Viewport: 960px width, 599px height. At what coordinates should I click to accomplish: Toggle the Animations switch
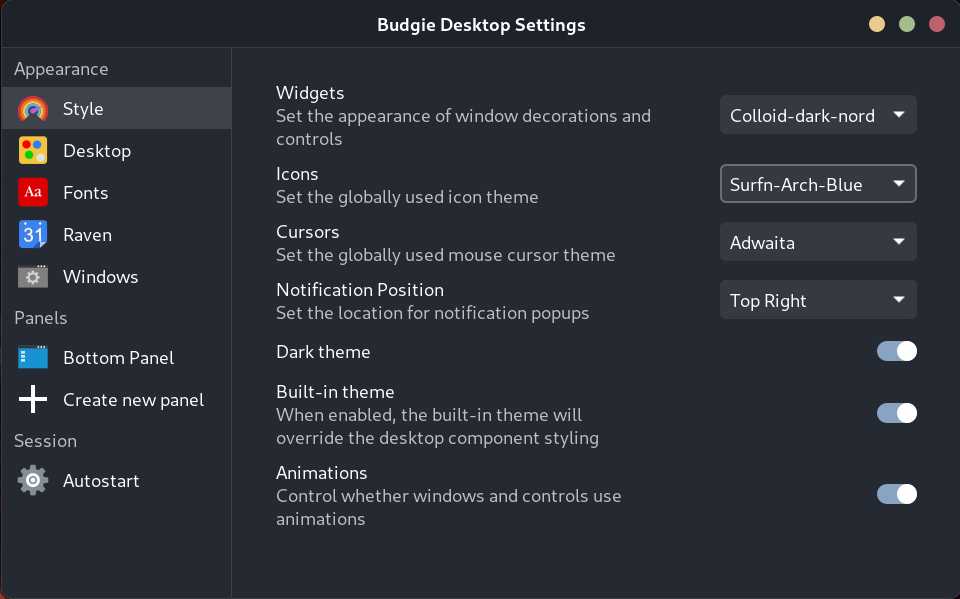[896, 494]
